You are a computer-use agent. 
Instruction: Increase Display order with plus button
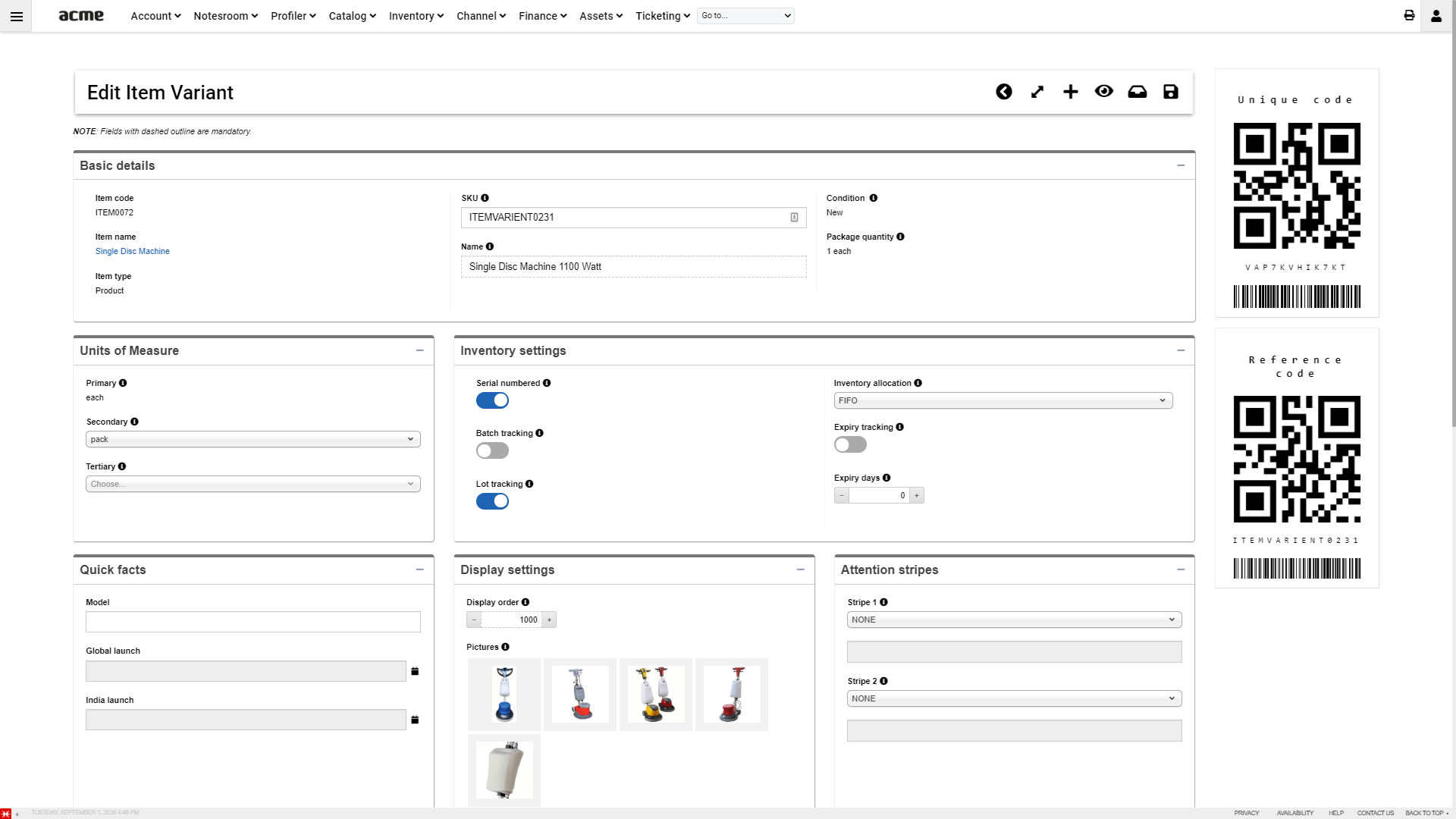click(549, 620)
